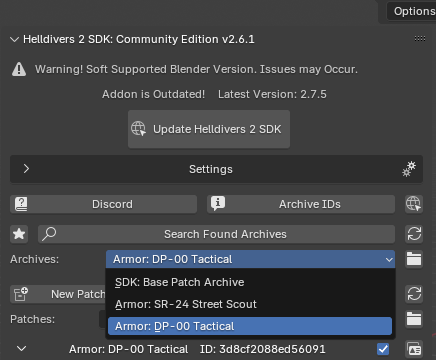Viewport: 436px width, 360px height.
Task: Open the Discord help button
Action: [x=104, y=204]
